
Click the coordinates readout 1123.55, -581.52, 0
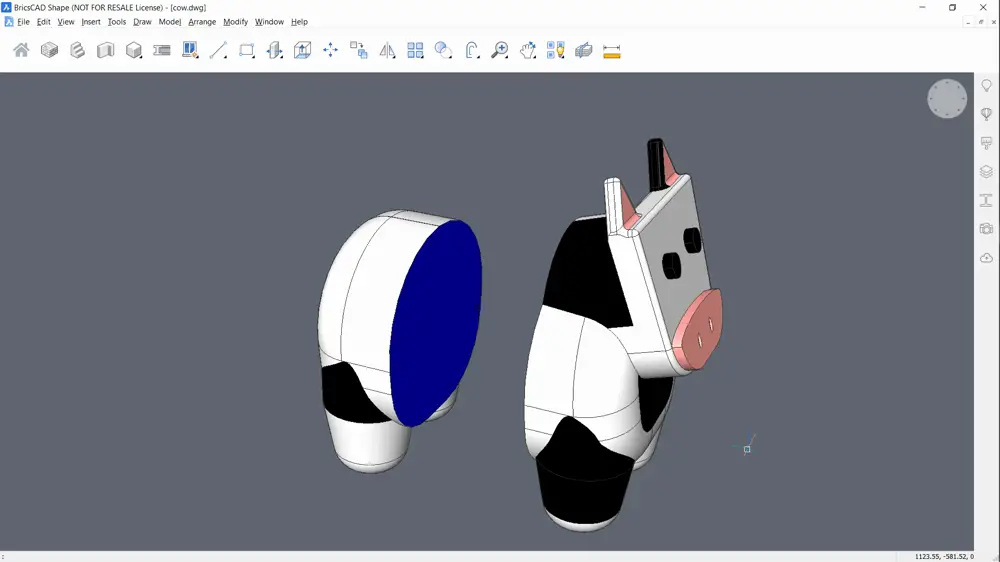[944, 556]
